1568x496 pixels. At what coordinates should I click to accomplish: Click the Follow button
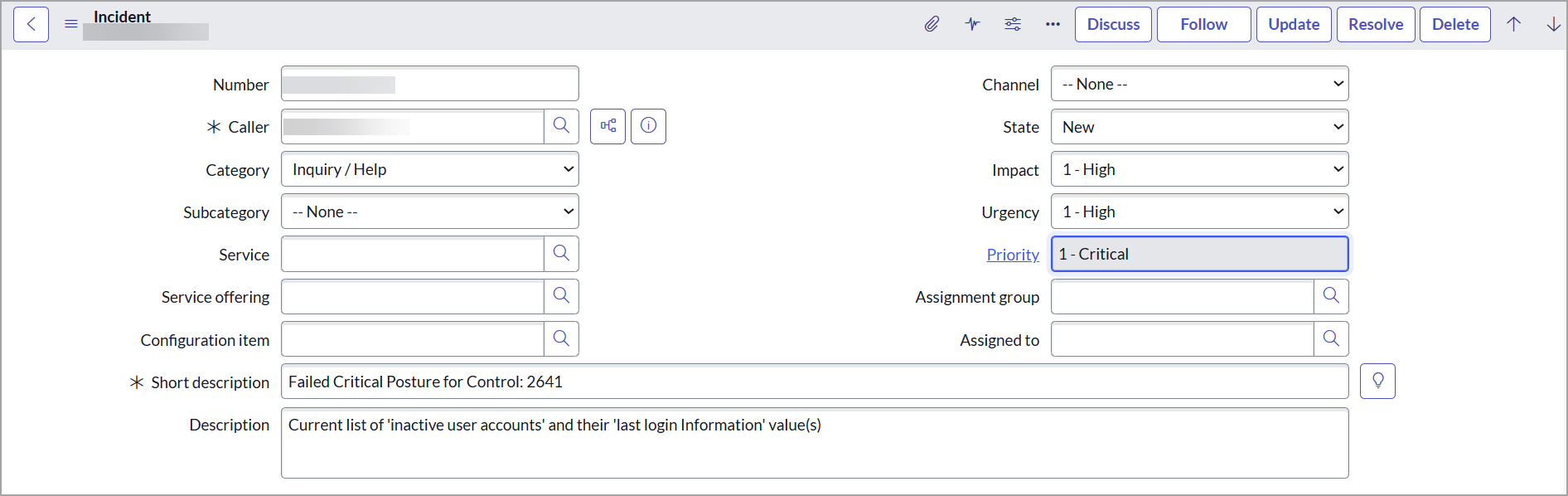(x=1203, y=24)
